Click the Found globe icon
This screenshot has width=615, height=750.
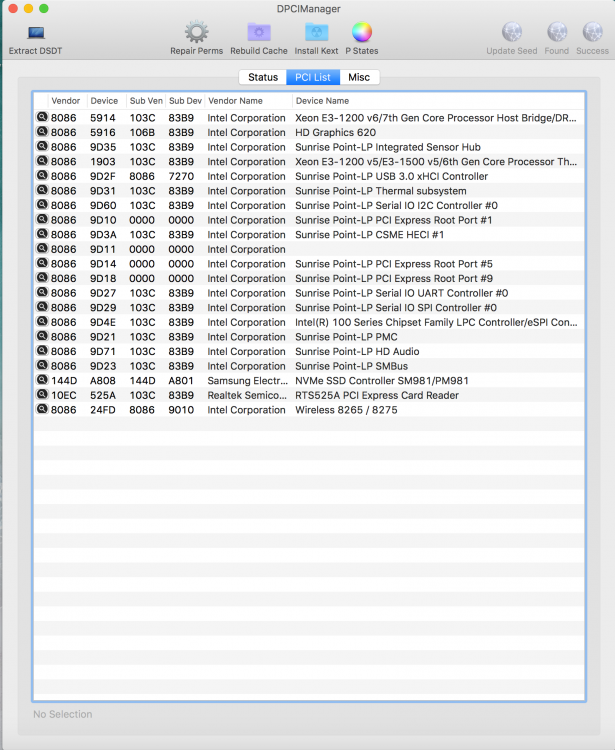[x=557, y=32]
